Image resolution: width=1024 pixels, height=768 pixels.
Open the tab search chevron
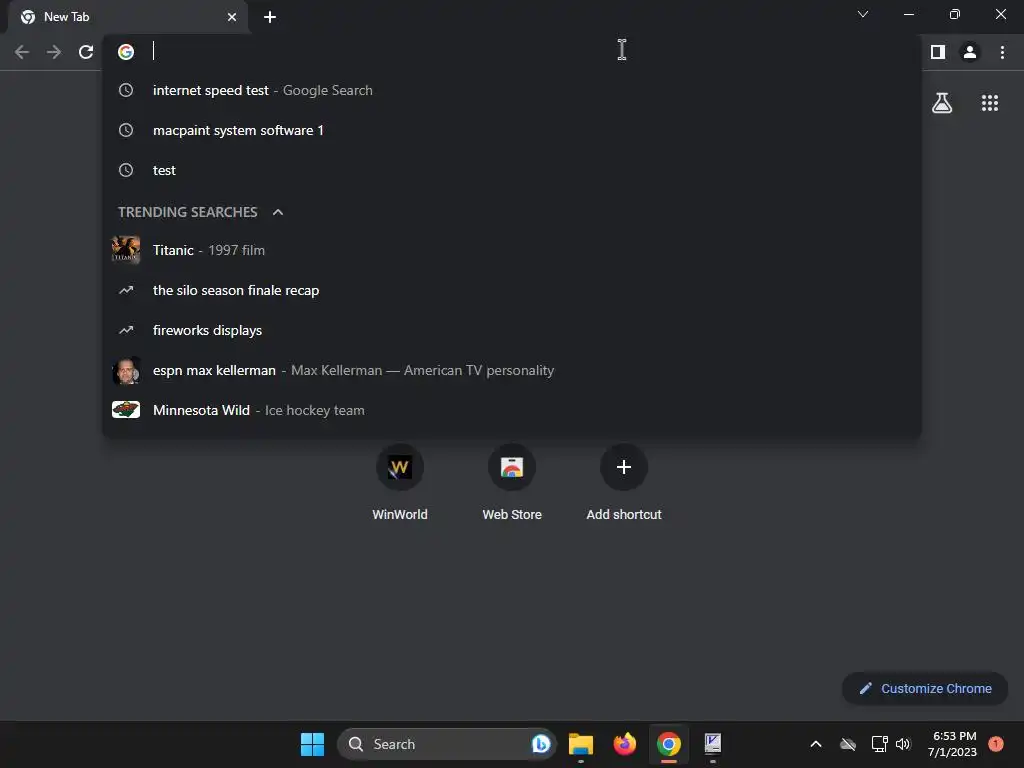tap(863, 14)
